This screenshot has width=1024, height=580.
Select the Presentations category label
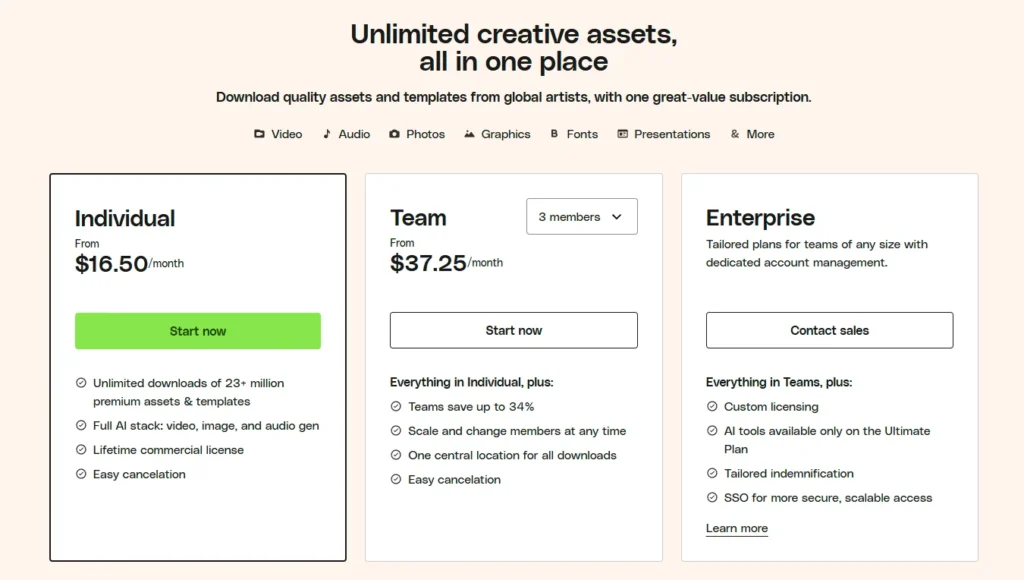coord(672,134)
